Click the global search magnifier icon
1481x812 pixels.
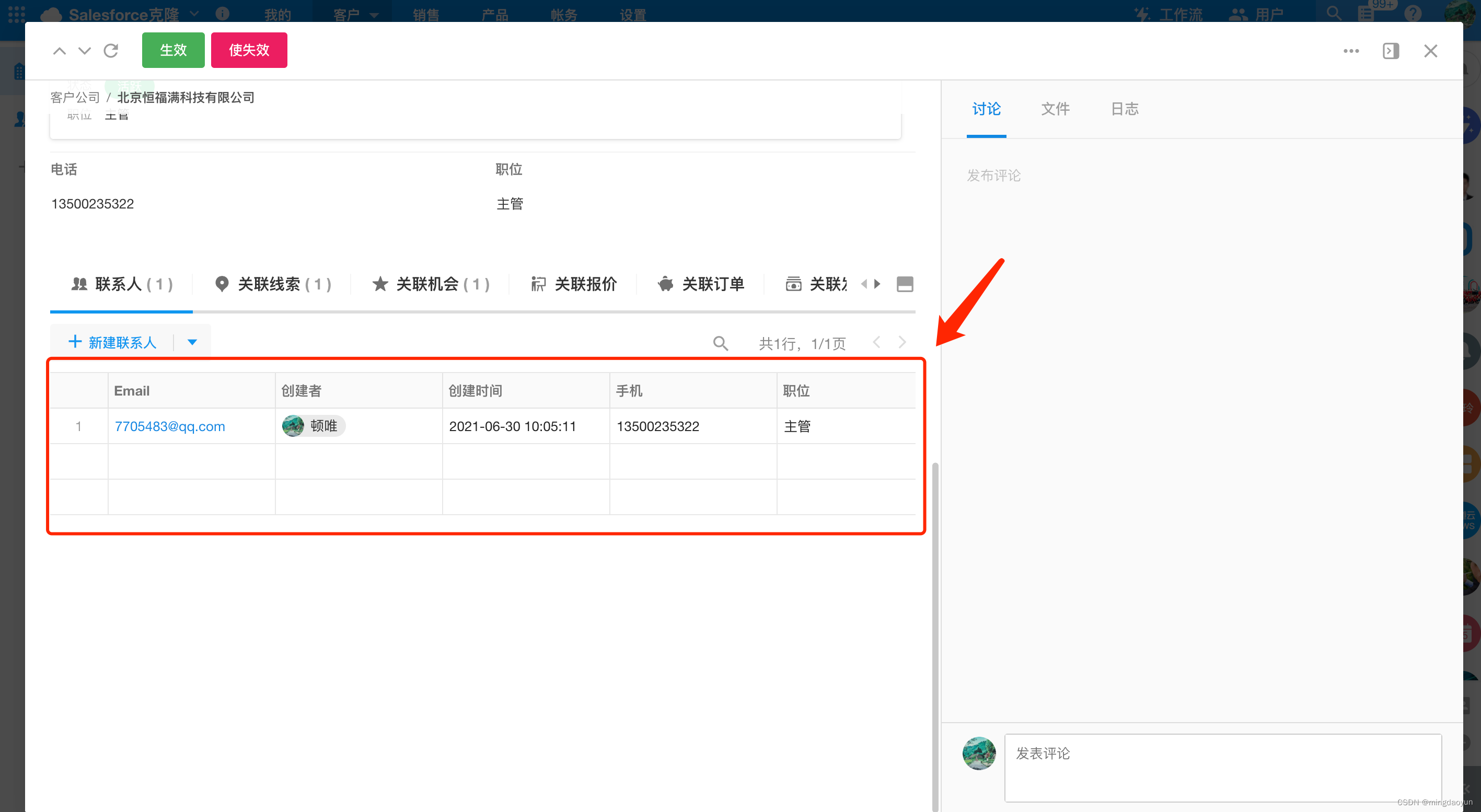click(1333, 14)
